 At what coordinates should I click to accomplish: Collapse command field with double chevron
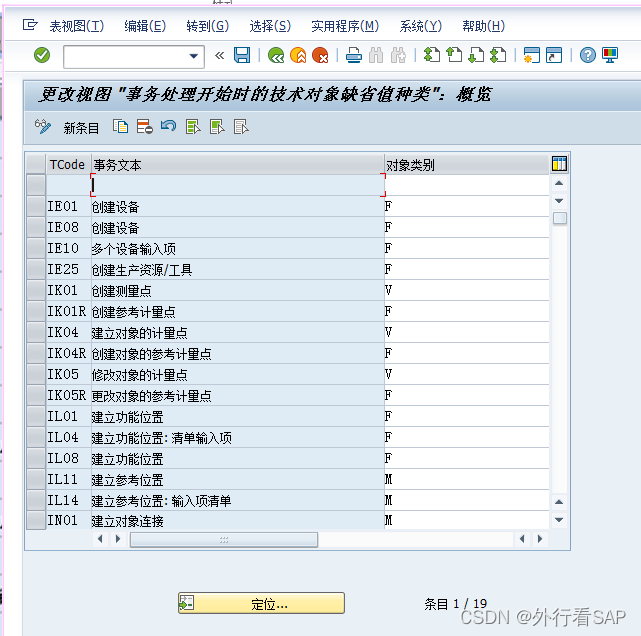coord(220,55)
